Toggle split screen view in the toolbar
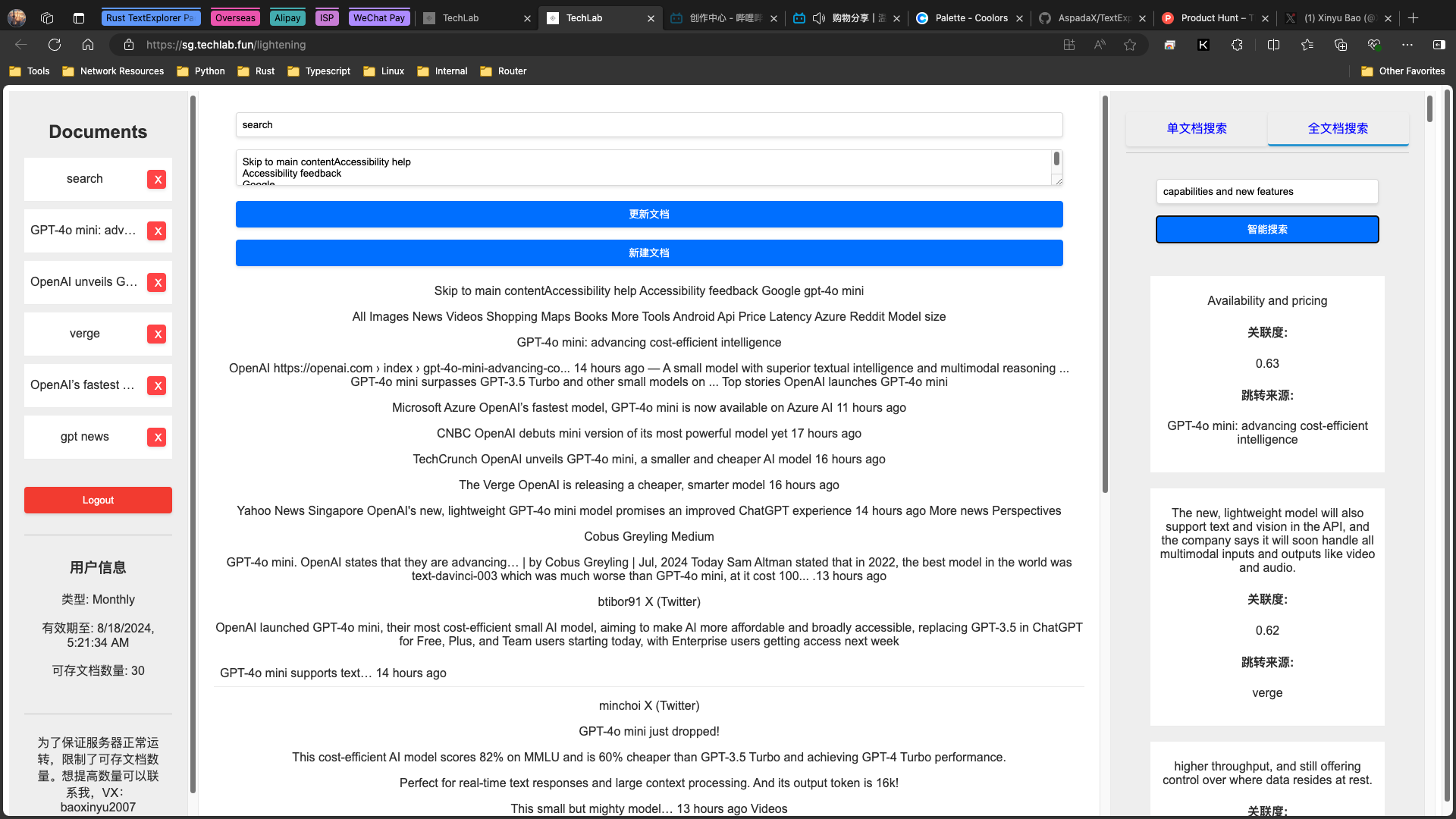This screenshot has height=819, width=1456. (x=1273, y=45)
